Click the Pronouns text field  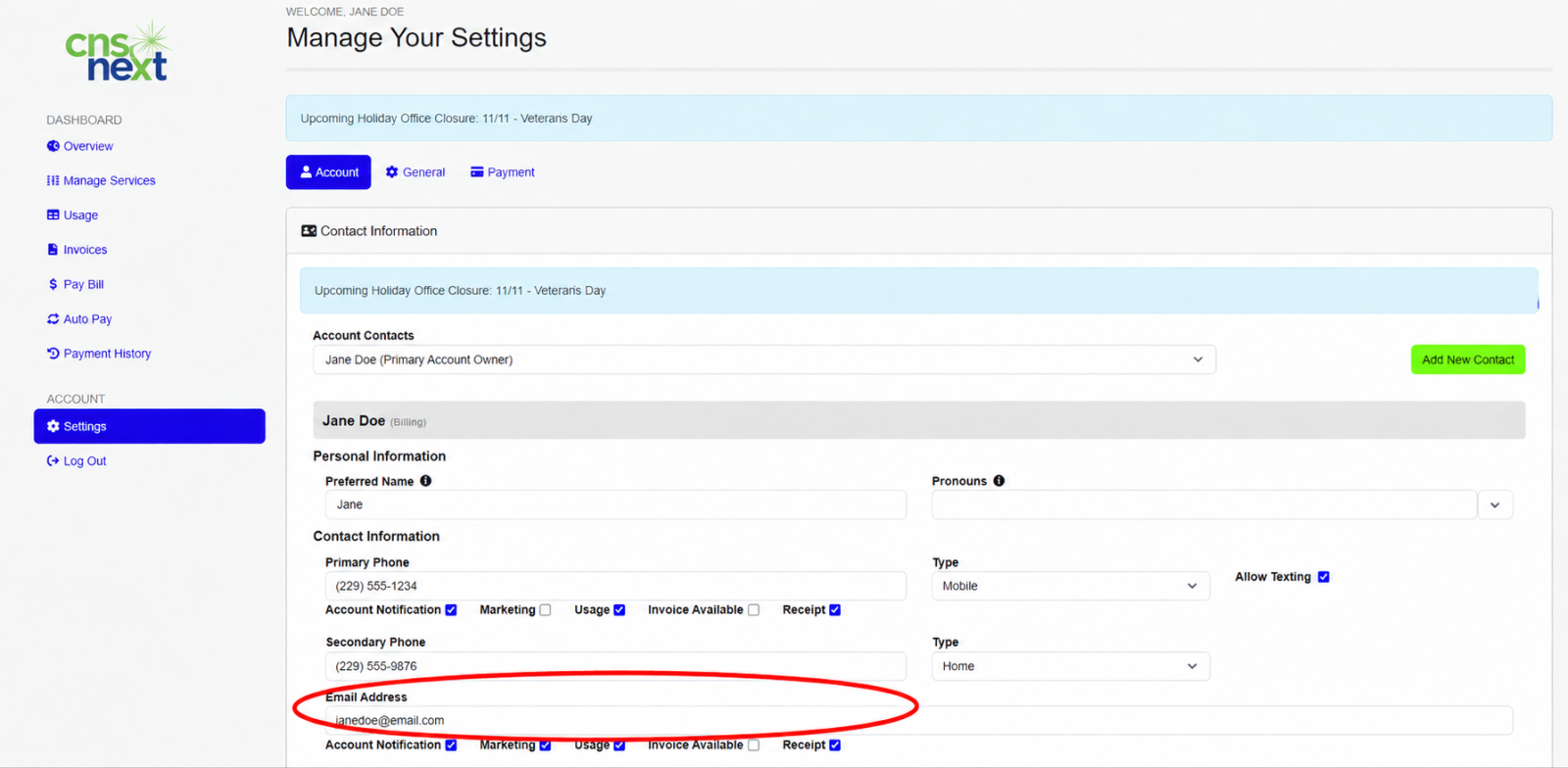click(1204, 504)
